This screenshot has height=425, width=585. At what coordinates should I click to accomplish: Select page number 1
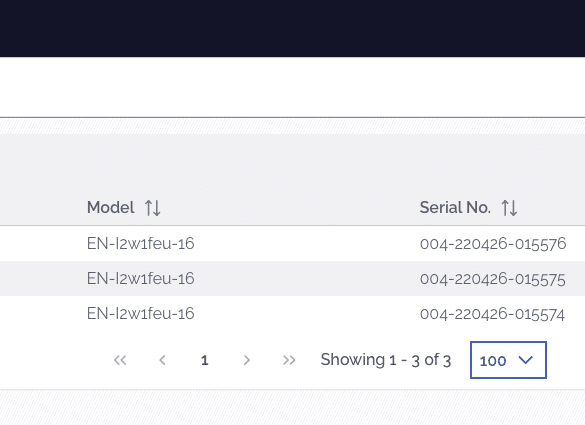204,360
